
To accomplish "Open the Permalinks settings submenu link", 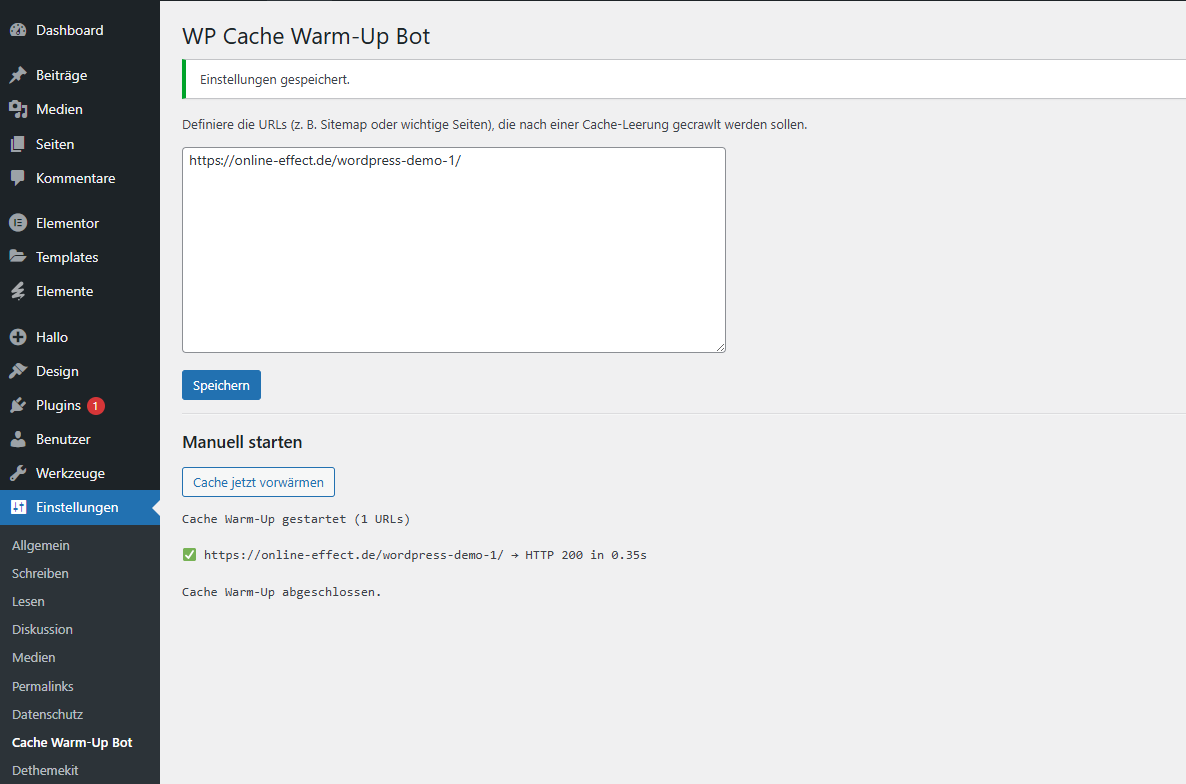I will click(43, 686).
